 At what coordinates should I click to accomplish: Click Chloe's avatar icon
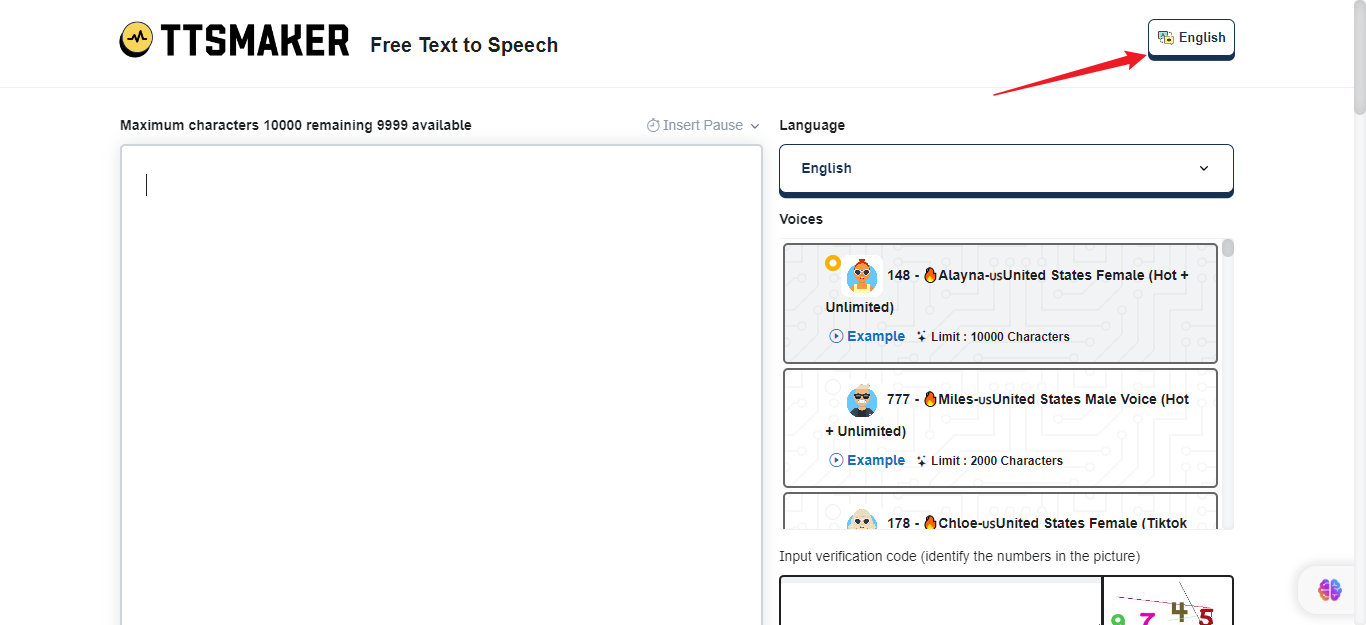861,521
